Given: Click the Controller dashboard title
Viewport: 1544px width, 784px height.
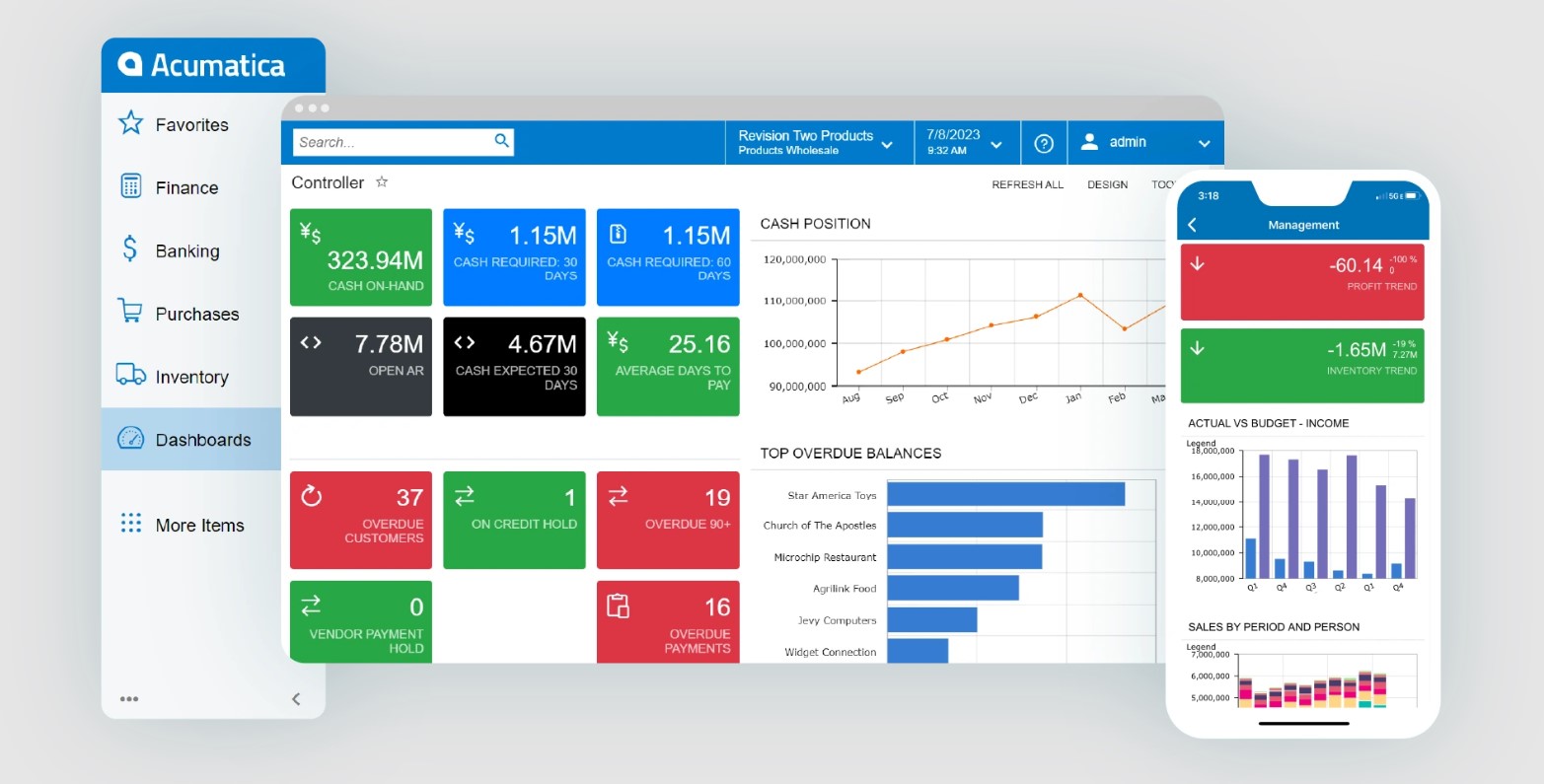Looking at the screenshot, I should 328,182.
